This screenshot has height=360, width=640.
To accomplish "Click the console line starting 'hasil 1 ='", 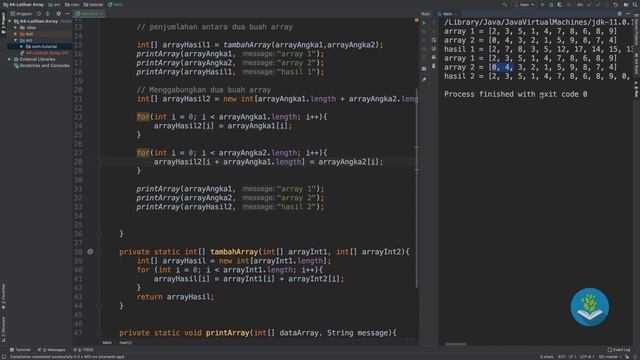I will pos(539,49).
